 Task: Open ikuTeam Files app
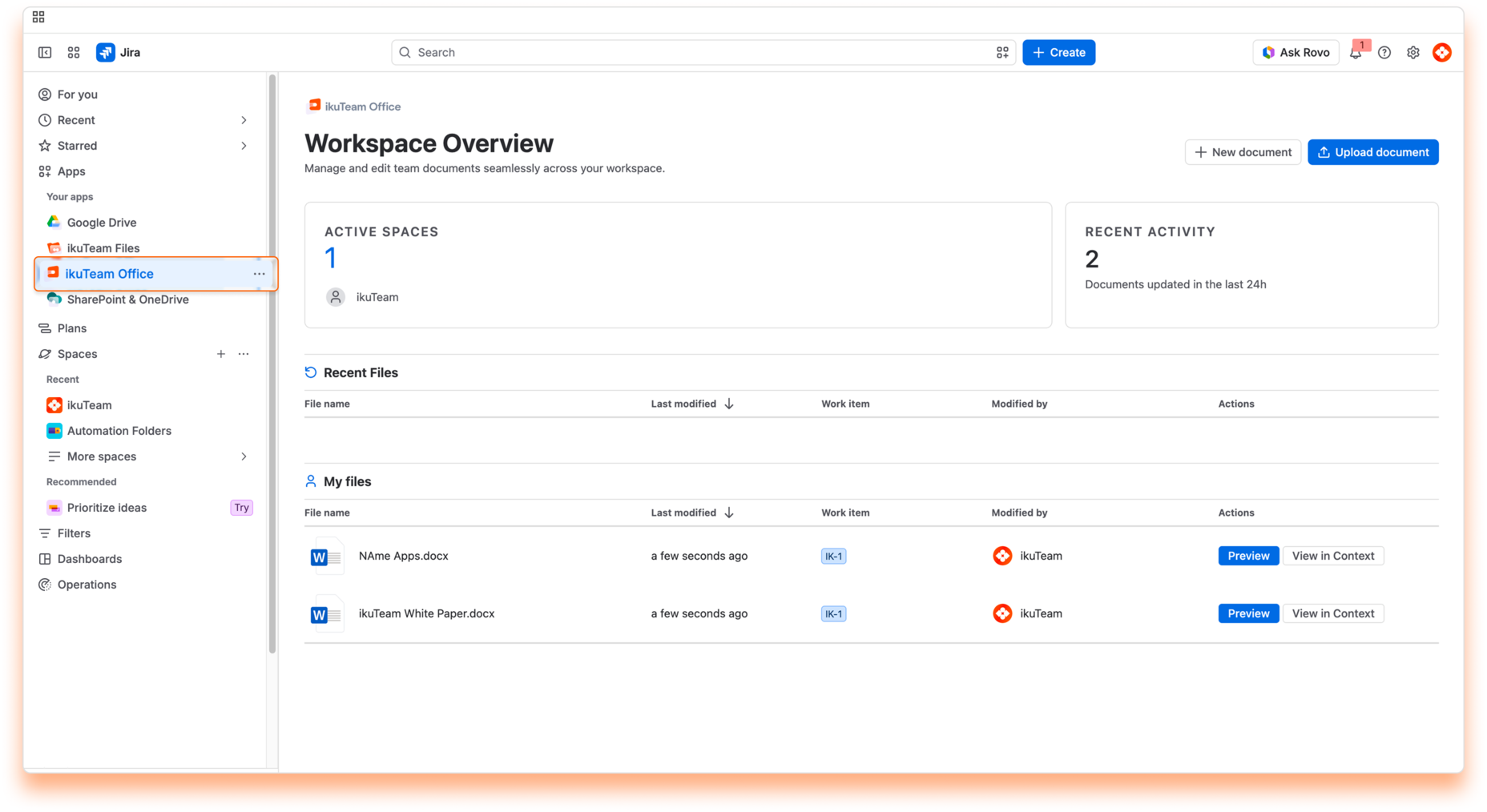tap(103, 247)
